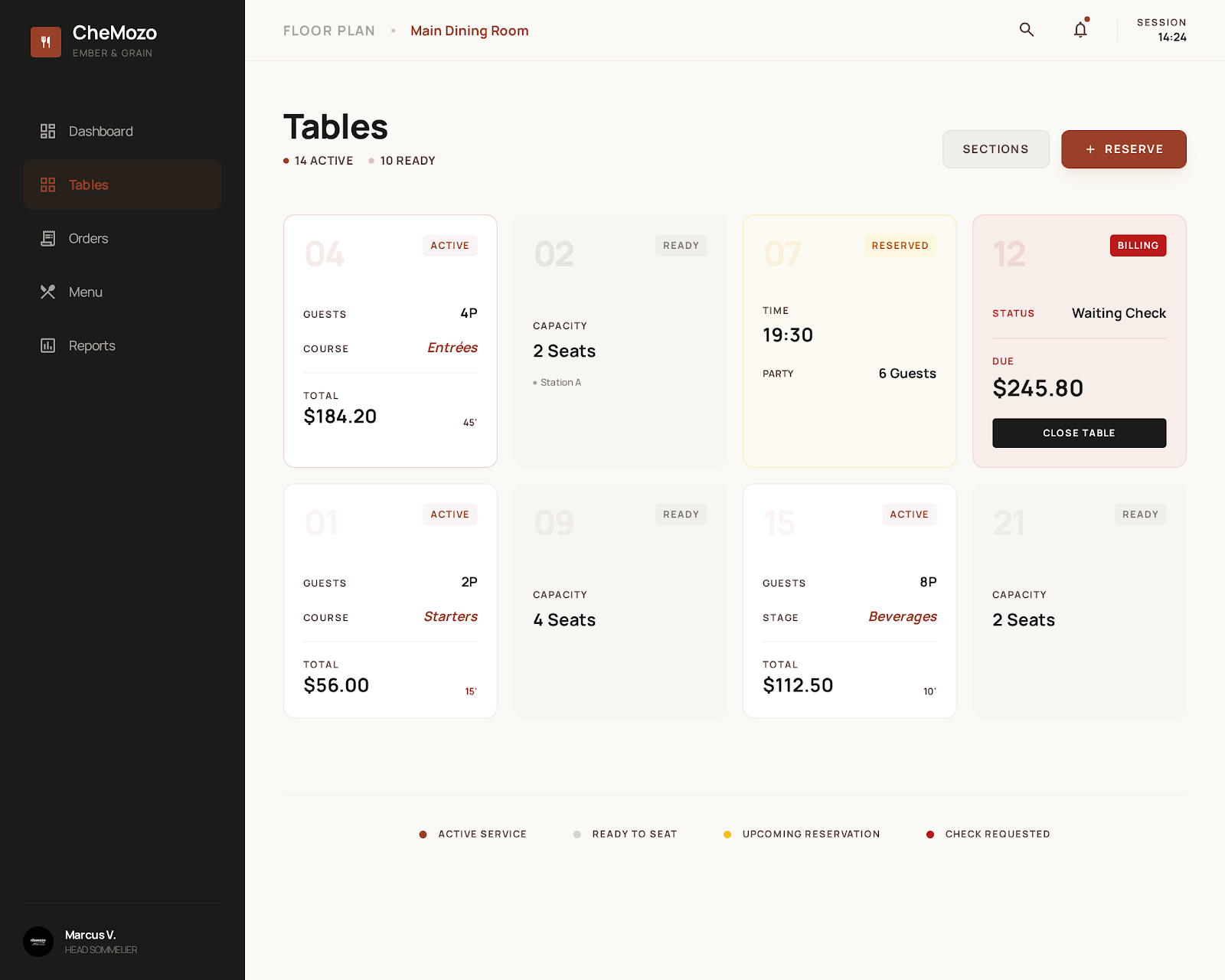Open table 04 card number

coord(325,254)
